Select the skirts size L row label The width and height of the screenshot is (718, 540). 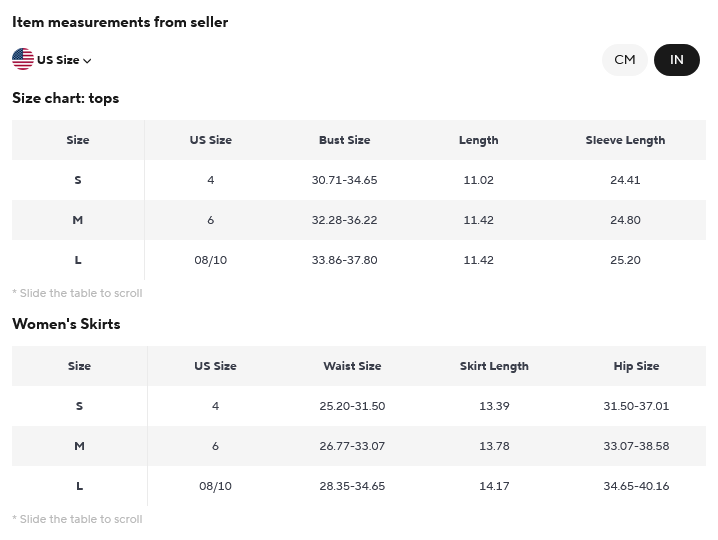79,486
